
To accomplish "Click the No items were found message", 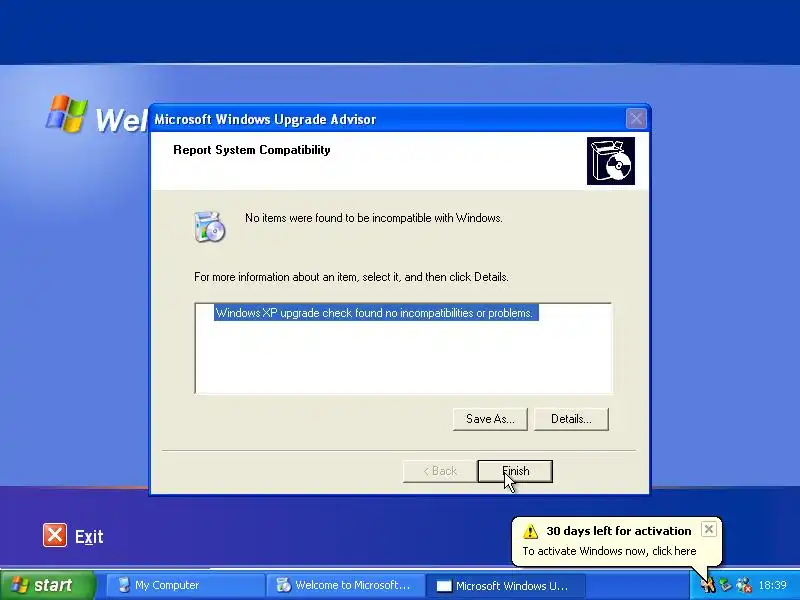I will tap(373, 218).
